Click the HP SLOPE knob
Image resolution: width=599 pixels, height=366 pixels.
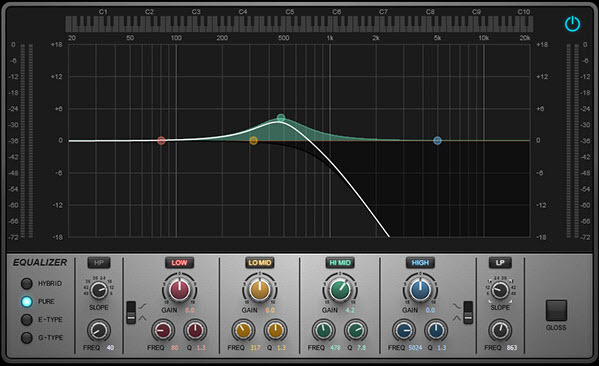tap(99, 291)
